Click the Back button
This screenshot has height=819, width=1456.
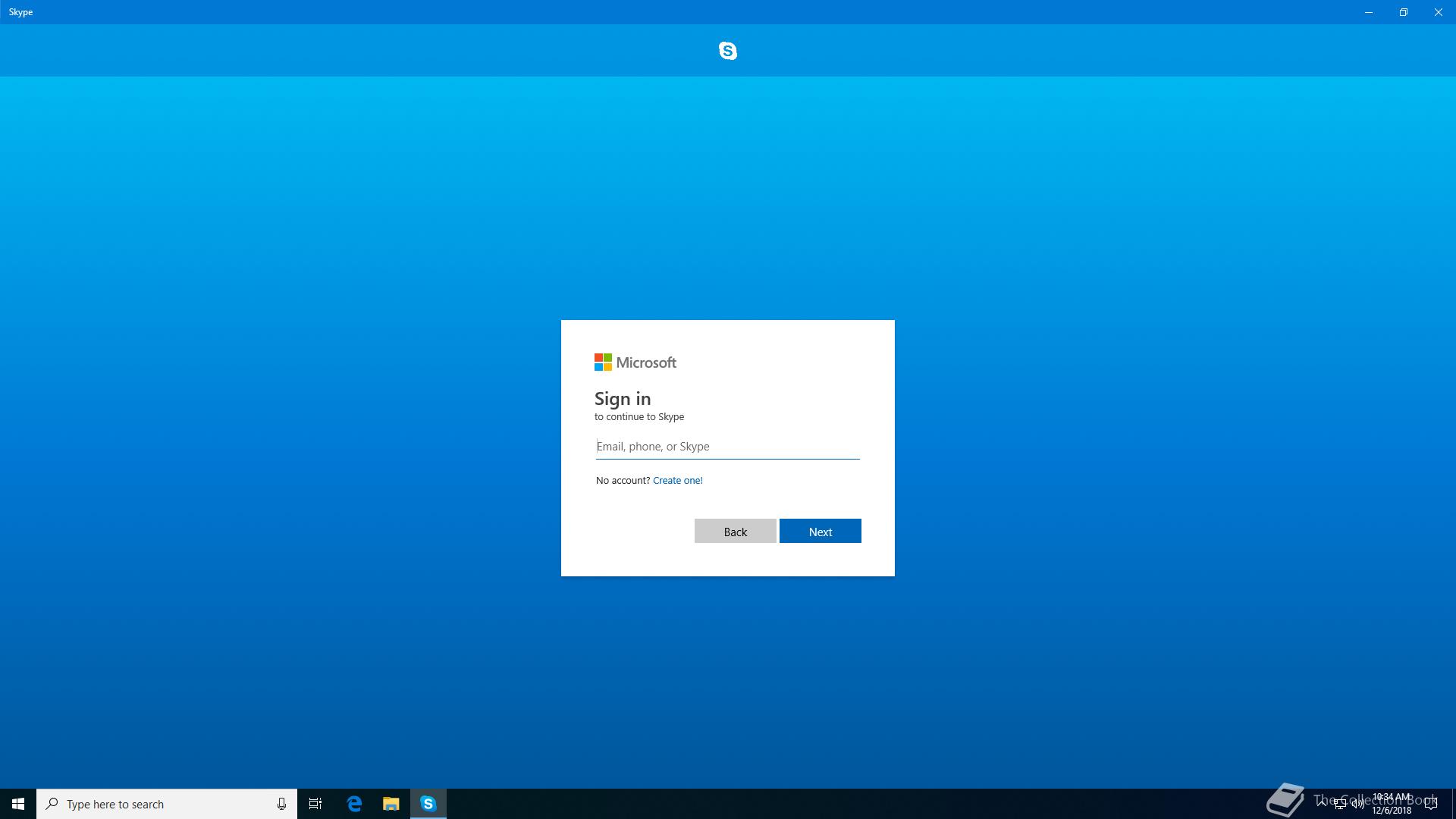[x=735, y=532]
